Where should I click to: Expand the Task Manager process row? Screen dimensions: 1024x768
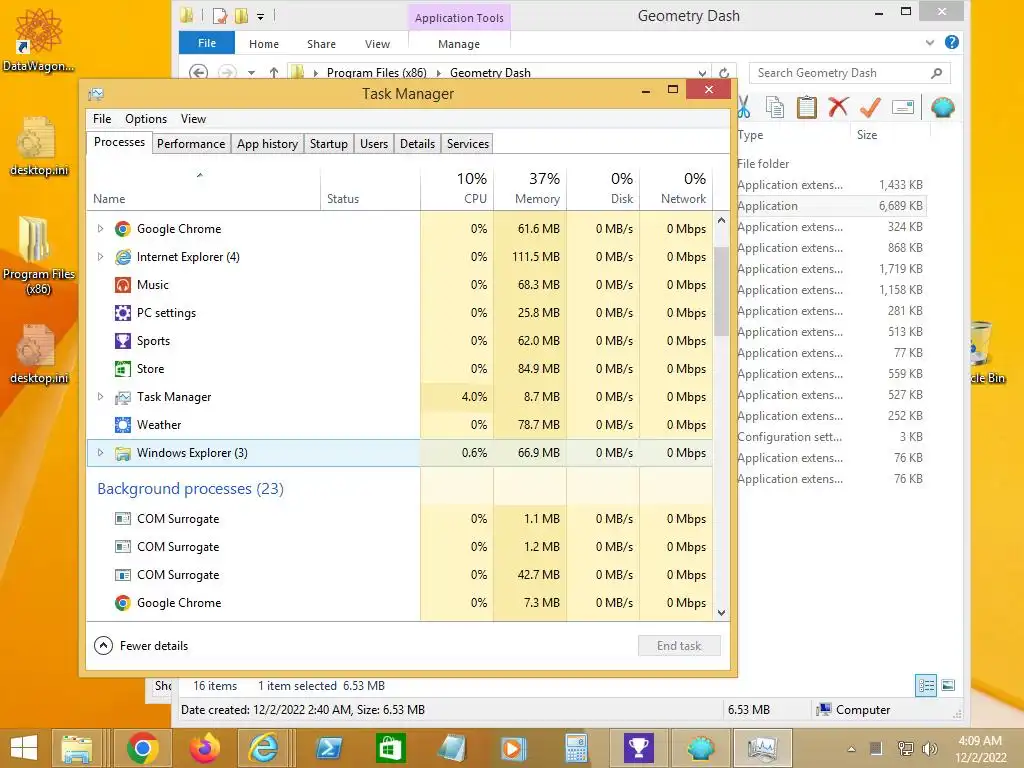click(100, 396)
